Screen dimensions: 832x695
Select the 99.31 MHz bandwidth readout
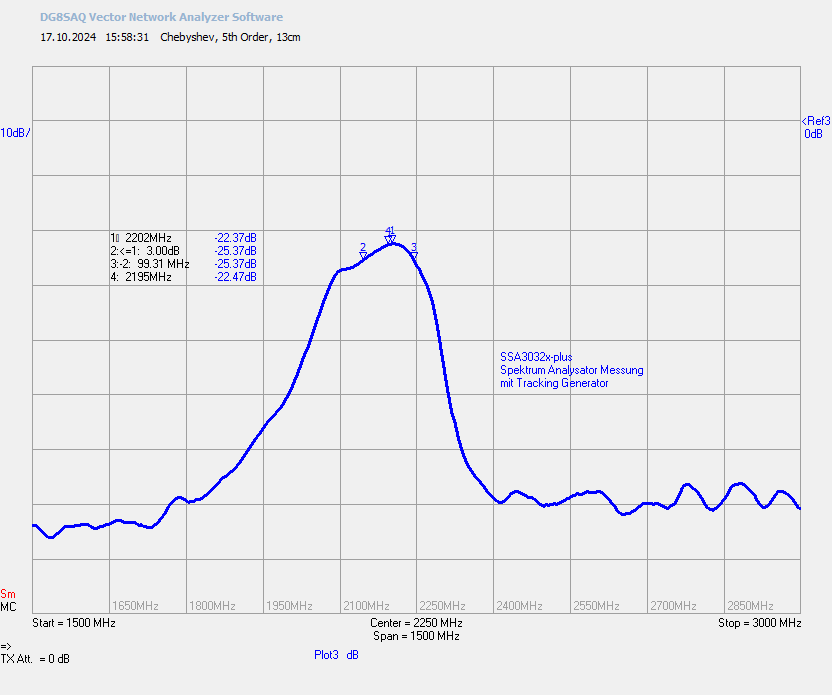coord(163,264)
